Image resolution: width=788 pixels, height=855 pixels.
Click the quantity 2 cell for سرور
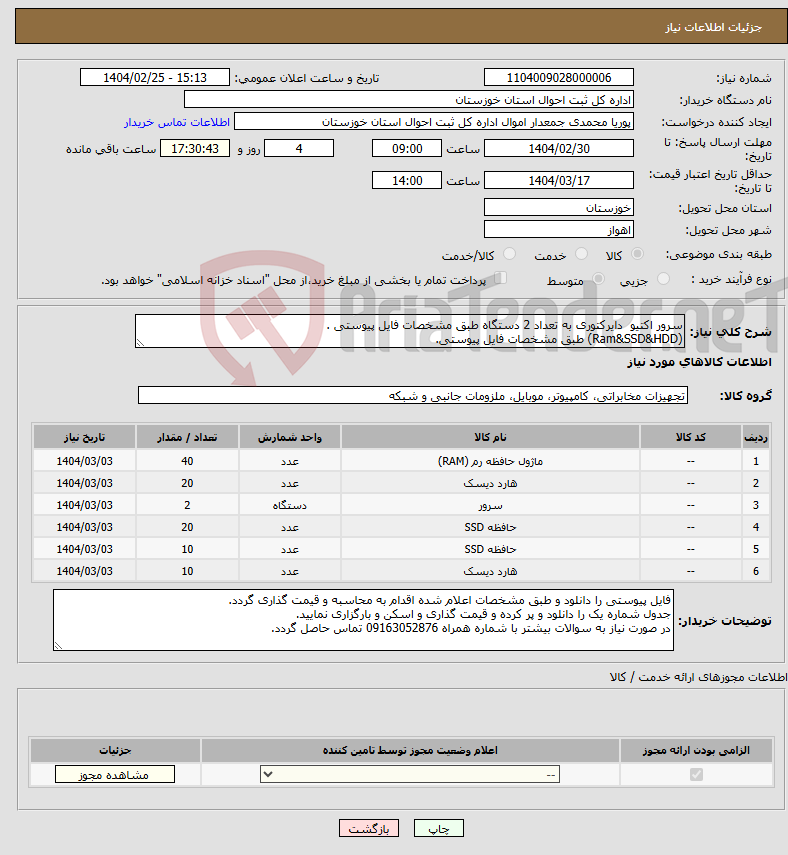coord(187,505)
